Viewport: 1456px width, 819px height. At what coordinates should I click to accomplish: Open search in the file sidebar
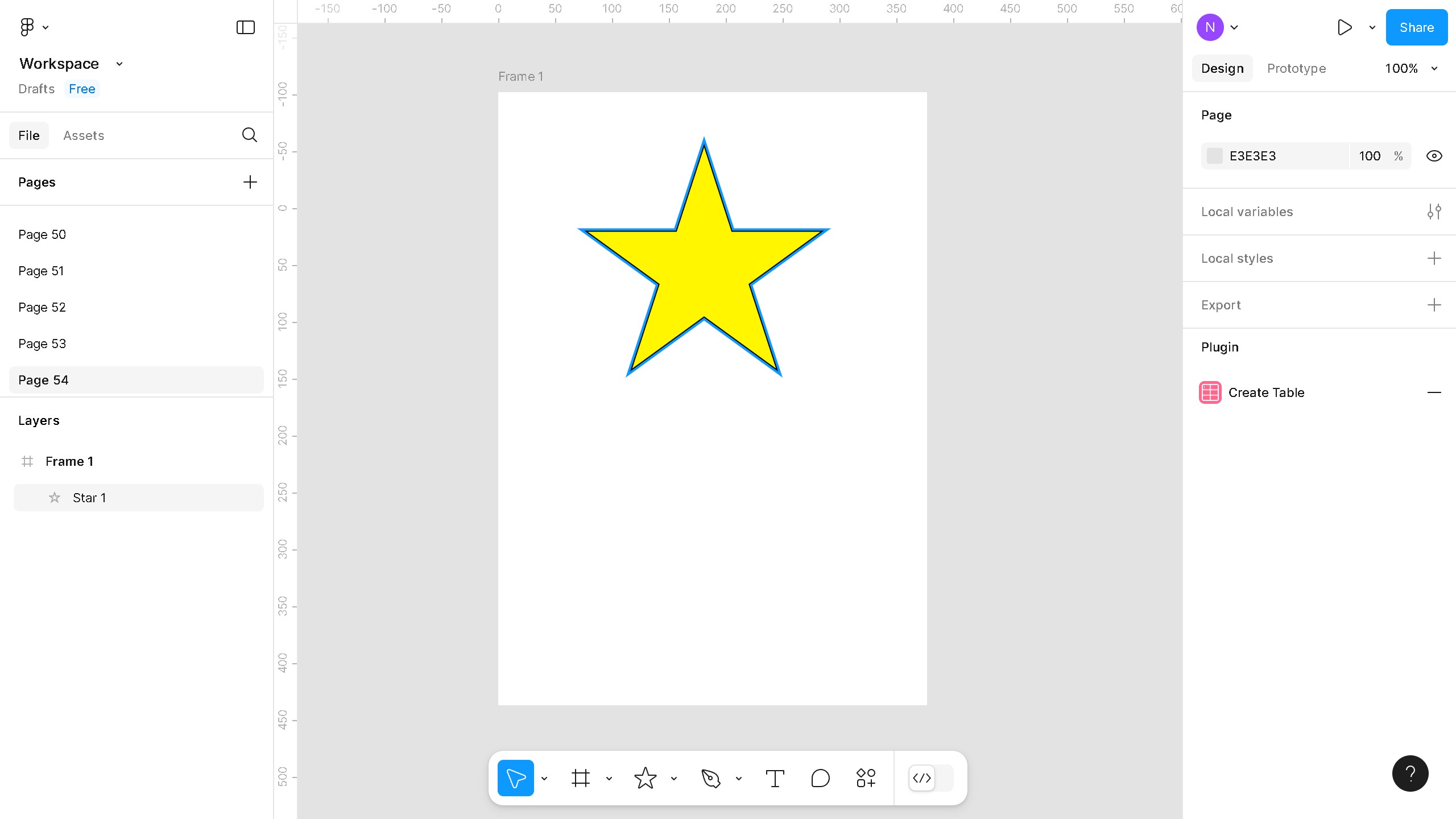coord(250,135)
